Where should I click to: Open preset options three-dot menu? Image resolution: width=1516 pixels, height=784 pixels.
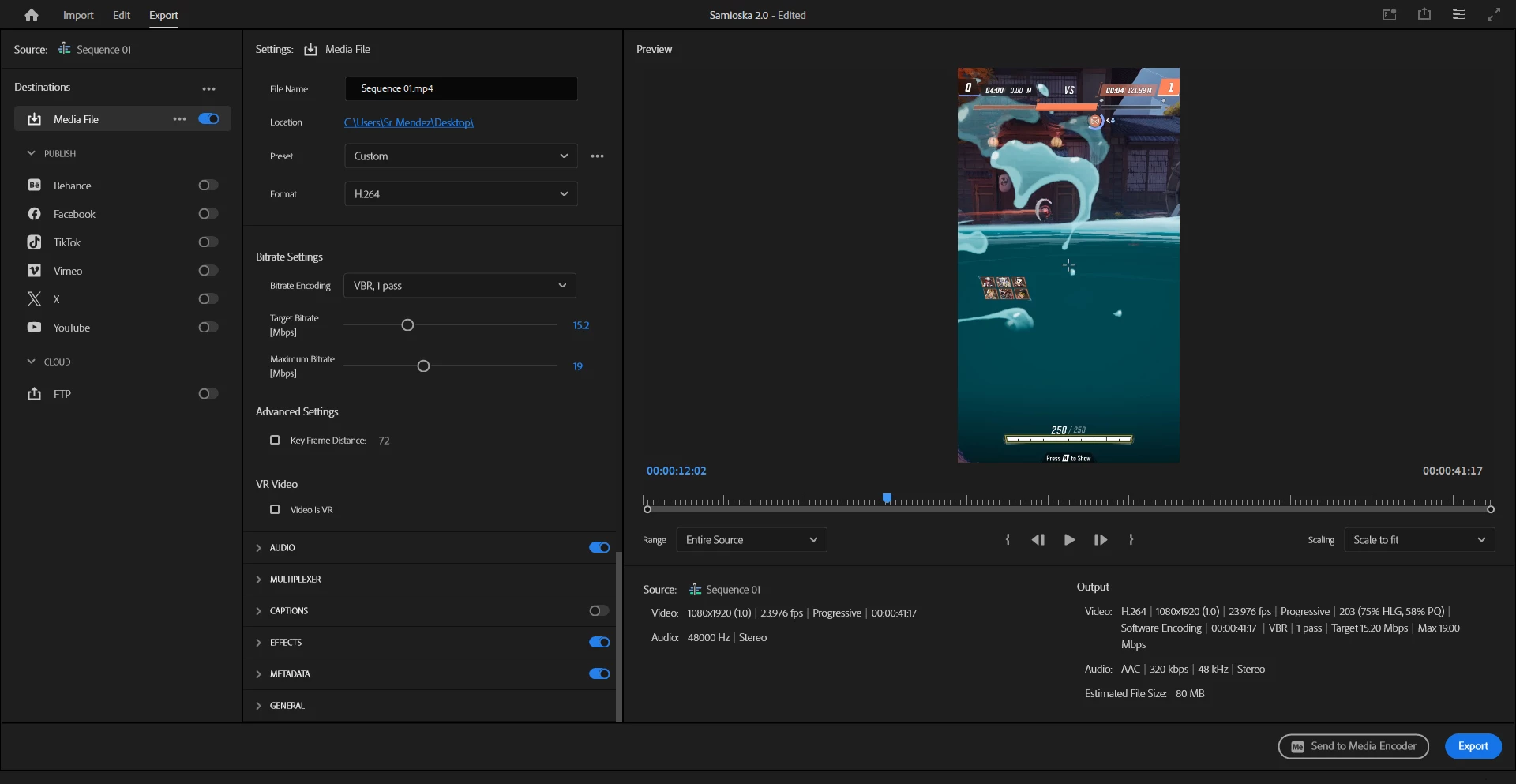click(x=598, y=156)
